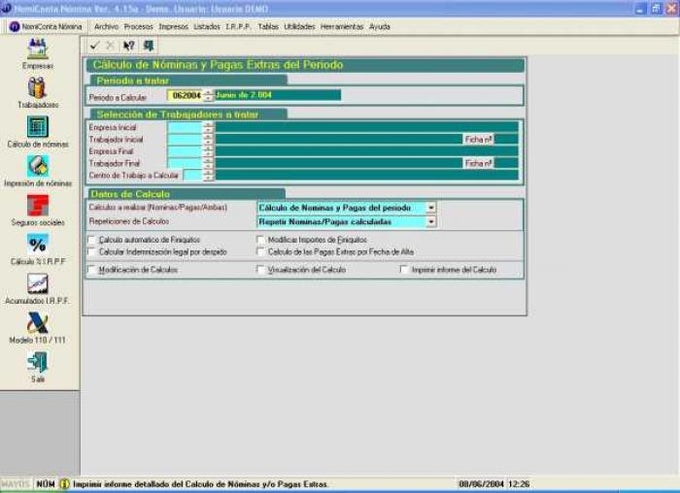
Task: Click the NomiConta Nómina menu label
Action: coord(52,27)
